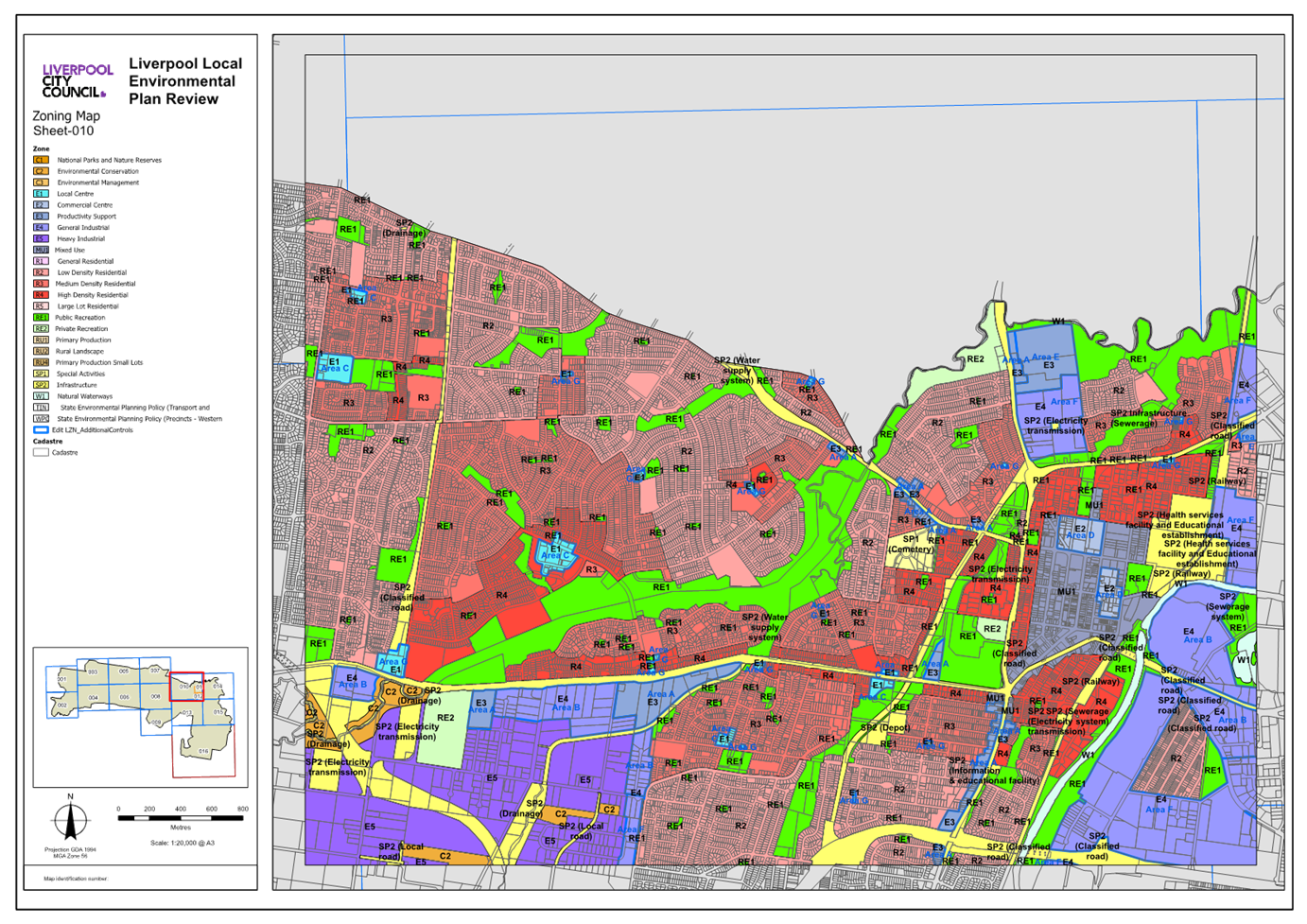
Task: Click 'Large Lot Residential' legend label
Action: (x=88, y=306)
